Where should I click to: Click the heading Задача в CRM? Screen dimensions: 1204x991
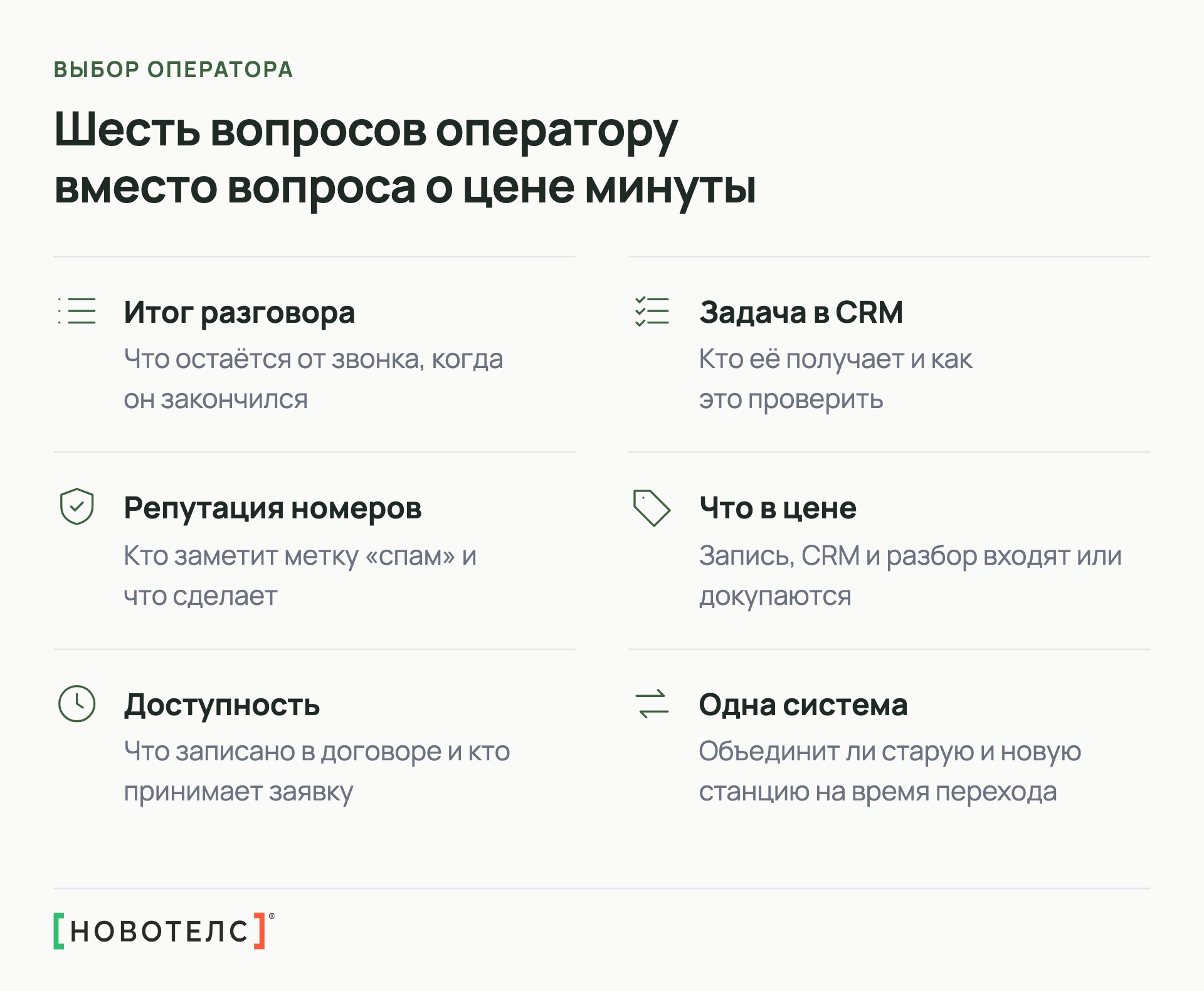pos(801,312)
